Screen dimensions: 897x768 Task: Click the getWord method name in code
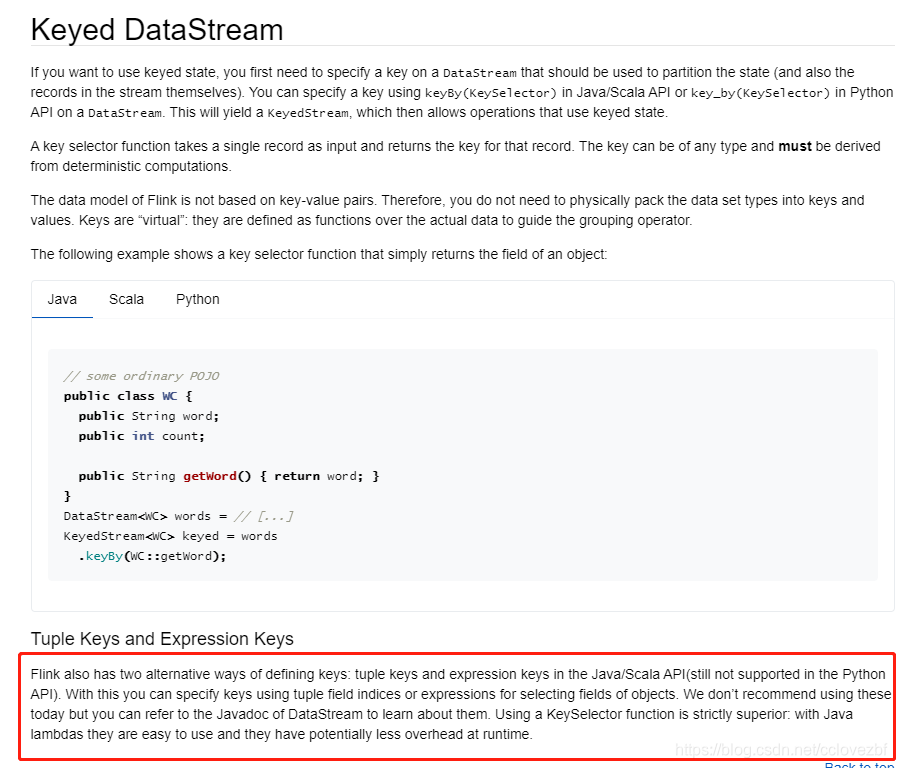coord(210,476)
